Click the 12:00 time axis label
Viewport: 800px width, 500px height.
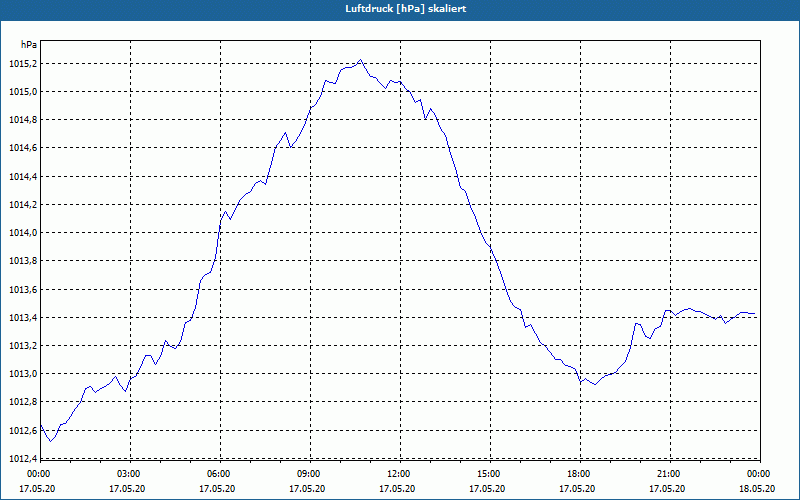pyautogui.click(x=399, y=474)
